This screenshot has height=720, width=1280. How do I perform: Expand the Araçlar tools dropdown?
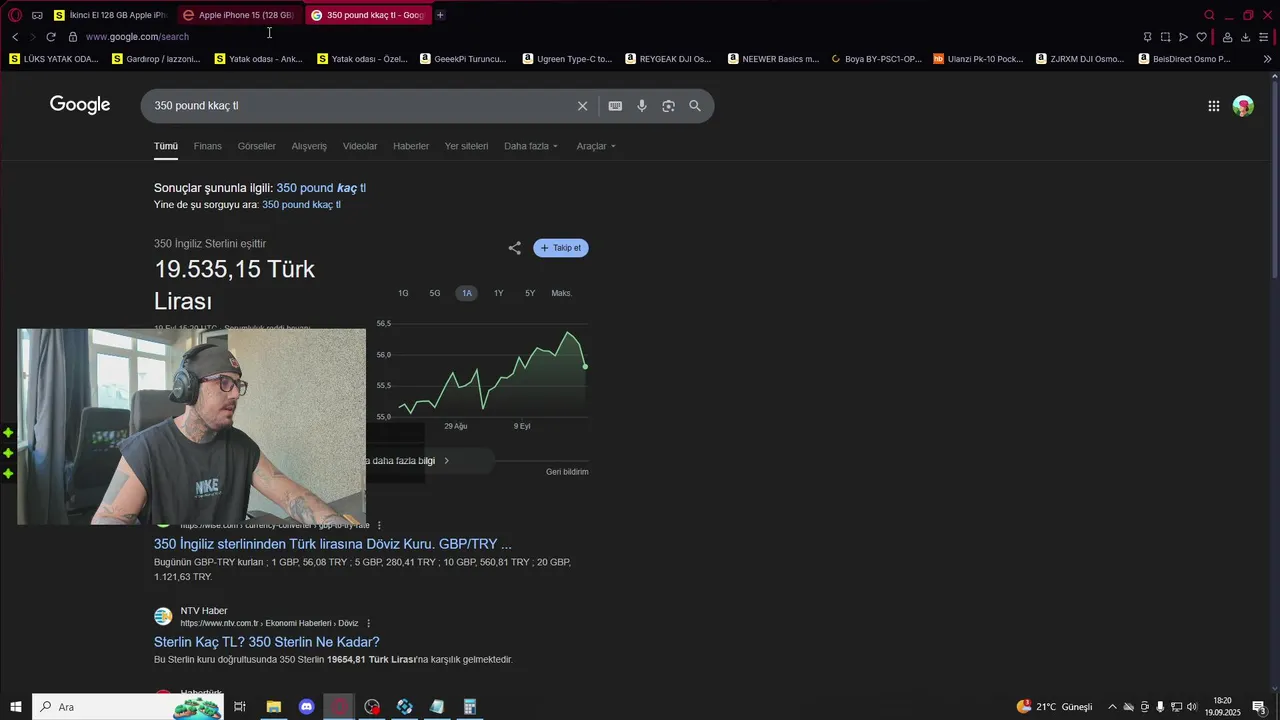tap(596, 146)
